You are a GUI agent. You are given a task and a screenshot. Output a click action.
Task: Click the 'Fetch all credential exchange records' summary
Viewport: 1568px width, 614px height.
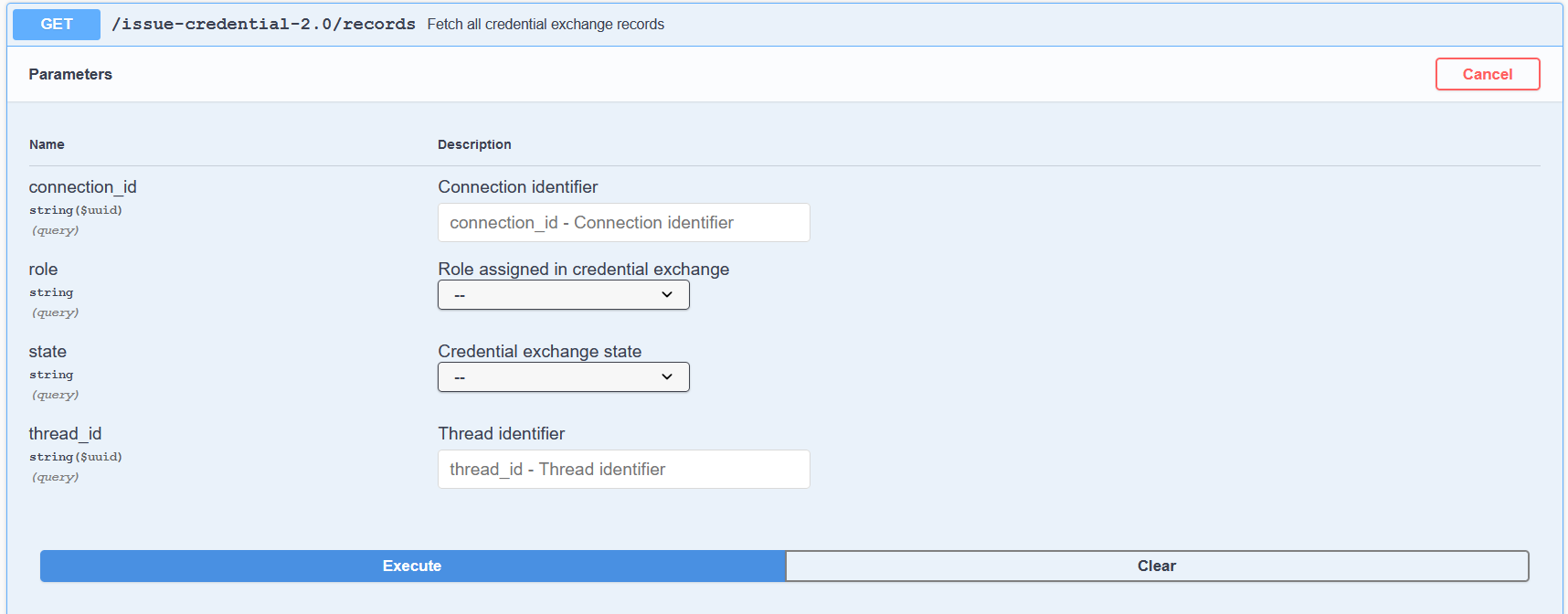546,25
